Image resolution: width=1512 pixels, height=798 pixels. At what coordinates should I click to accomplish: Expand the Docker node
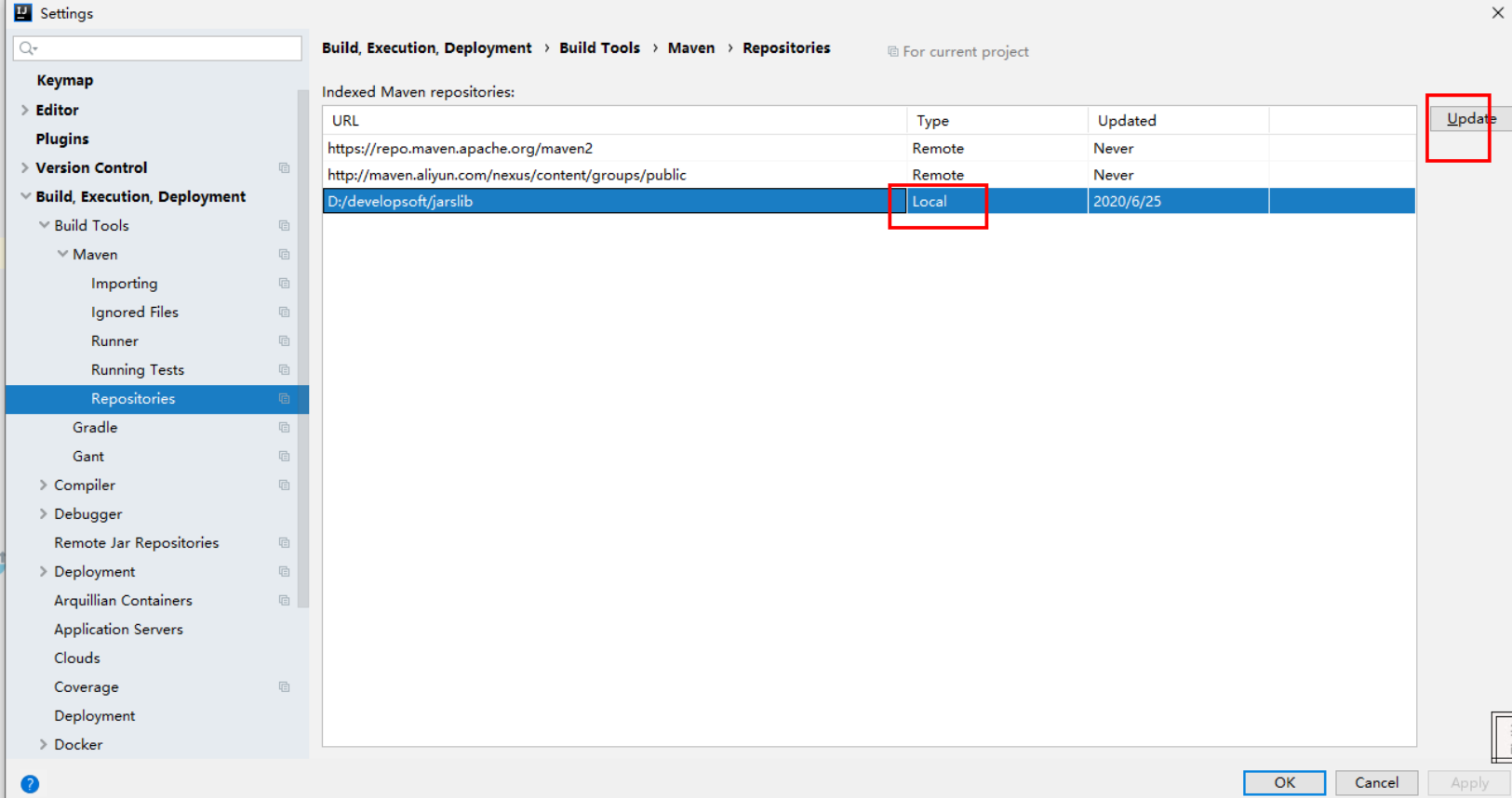[x=44, y=744]
